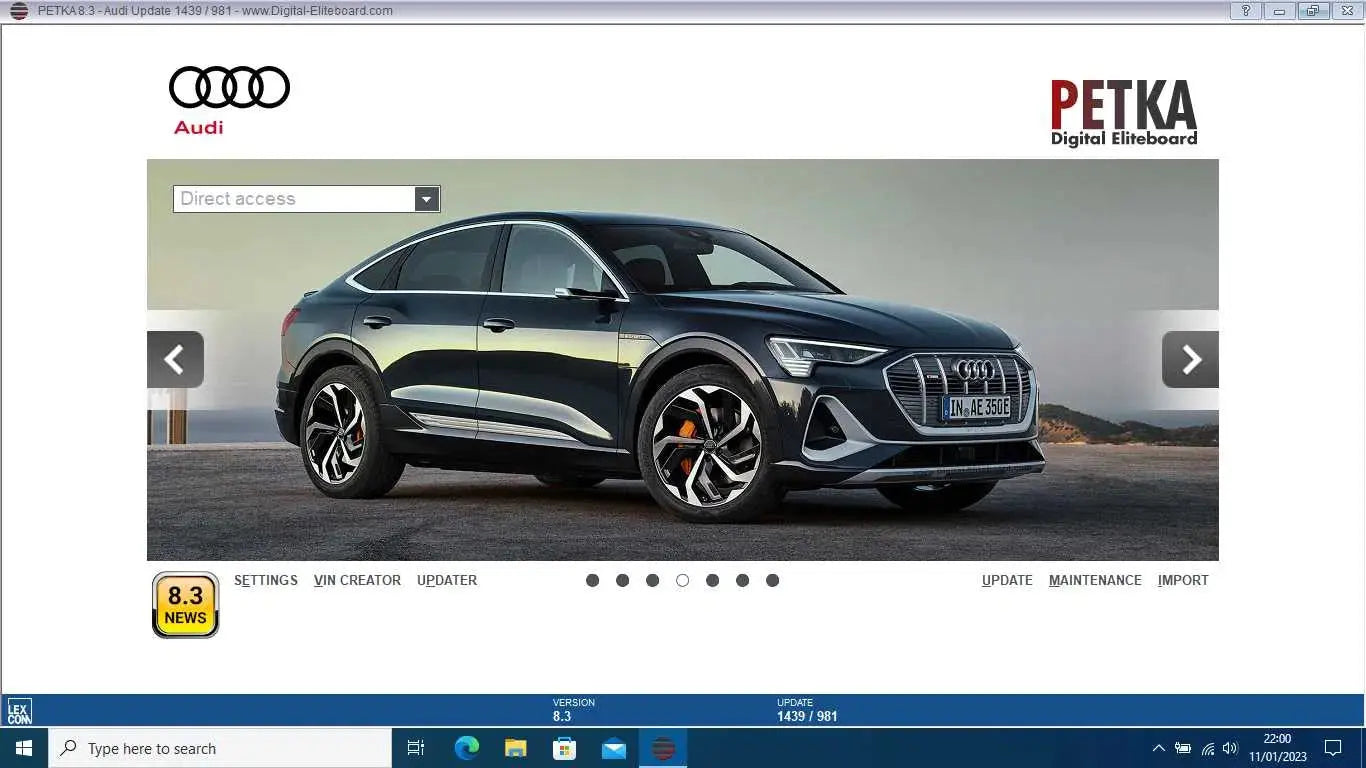Image resolution: width=1366 pixels, height=768 pixels.
Task: Open the 8.3 NEWS notes
Action: 185,604
